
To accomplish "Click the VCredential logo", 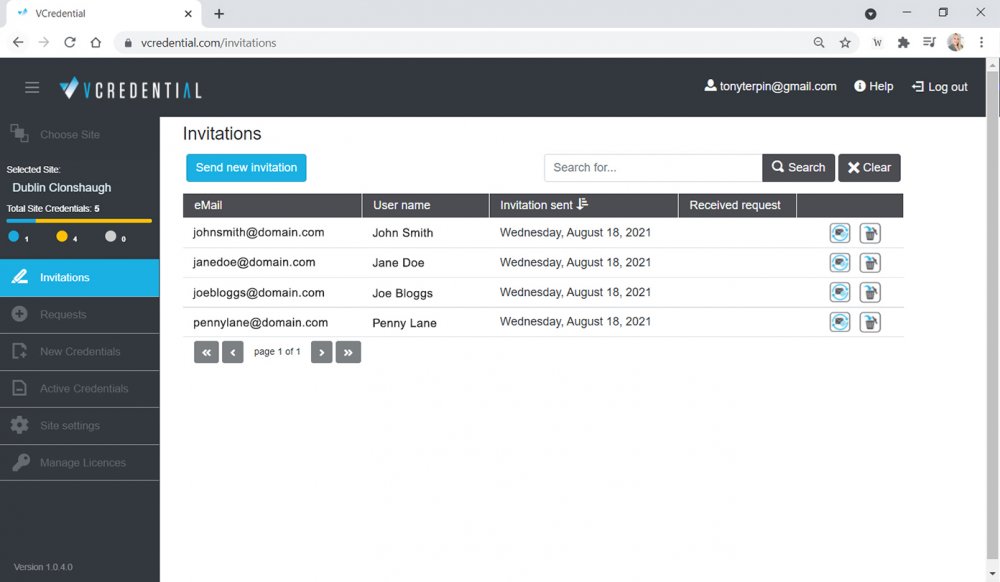I will pos(130,87).
